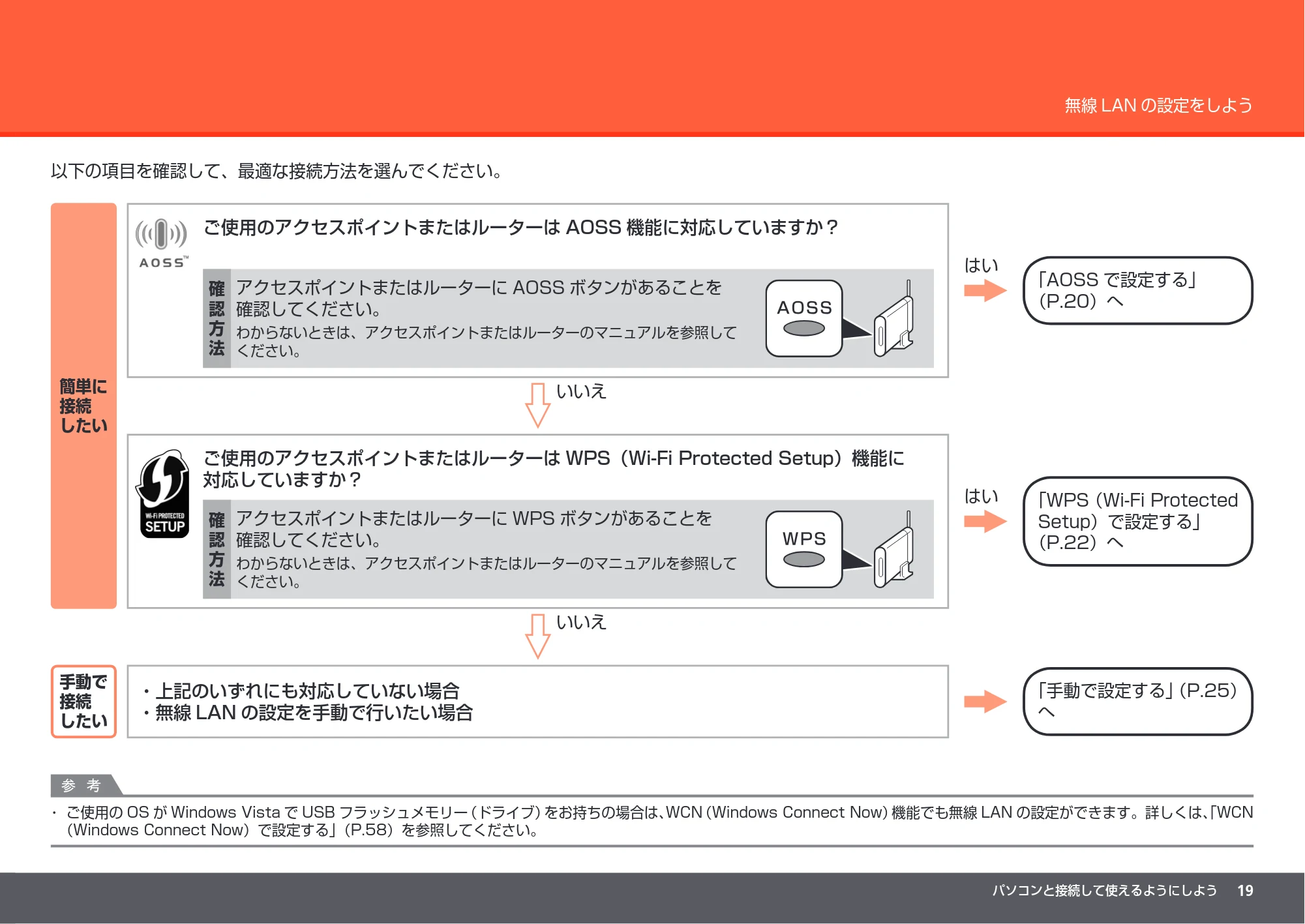Click the Wi-Fi Protected Setup logo
The image size is (1305, 924).
click(x=163, y=494)
